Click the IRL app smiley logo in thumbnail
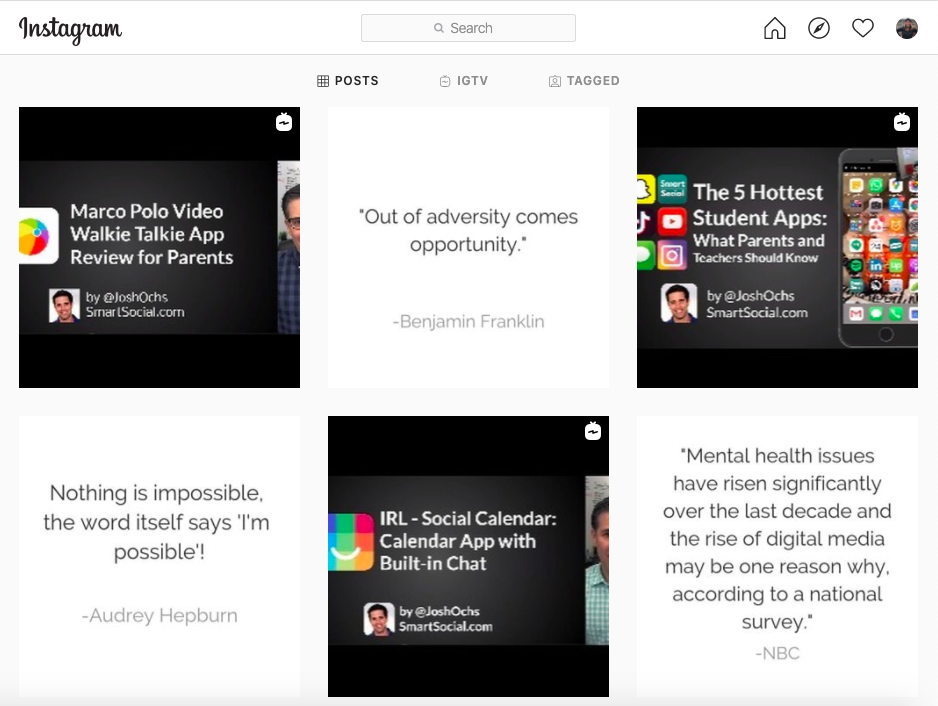 pos(351,542)
